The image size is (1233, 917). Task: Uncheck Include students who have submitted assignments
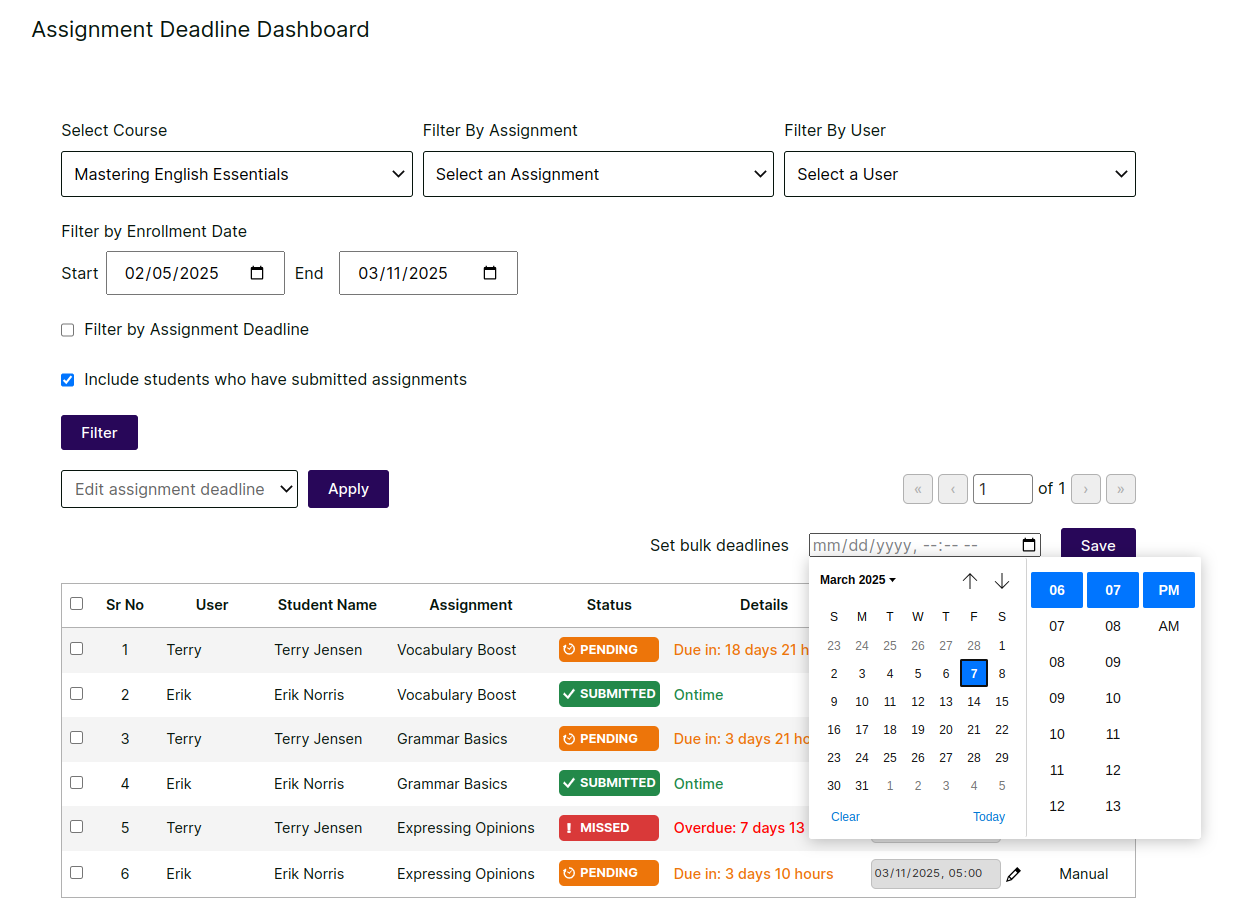[x=68, y=380]
